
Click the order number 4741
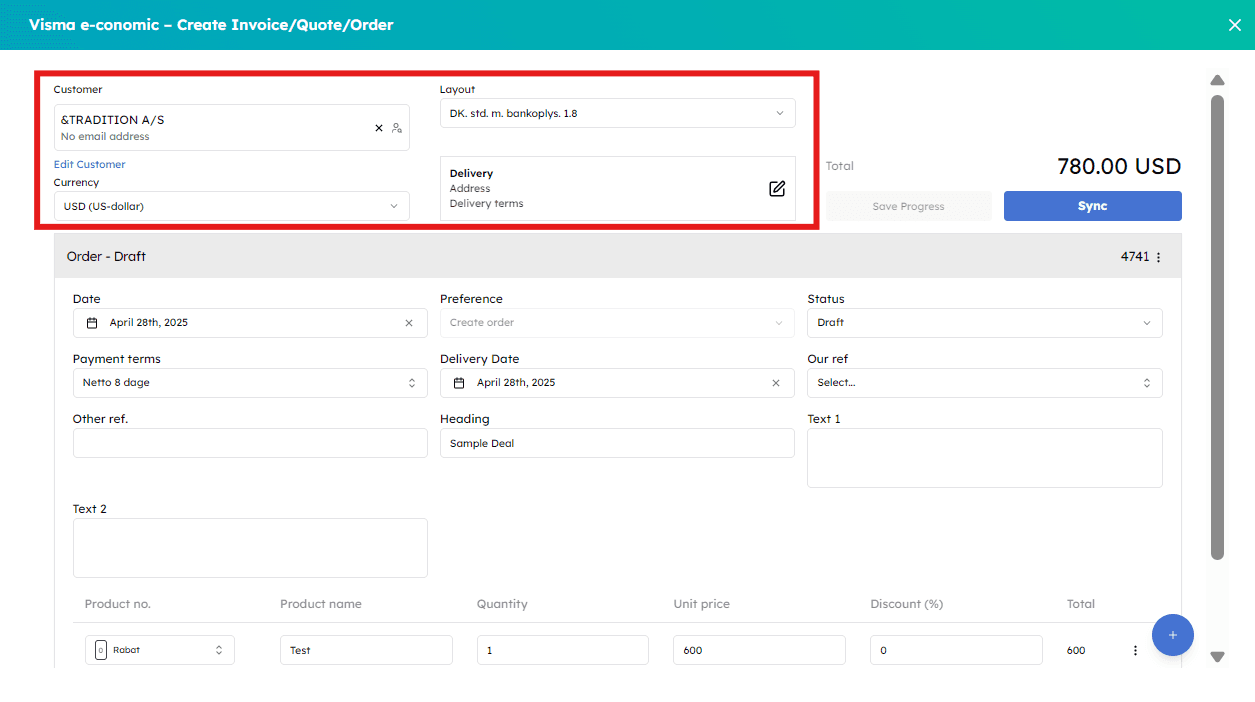click(1135, 257)
